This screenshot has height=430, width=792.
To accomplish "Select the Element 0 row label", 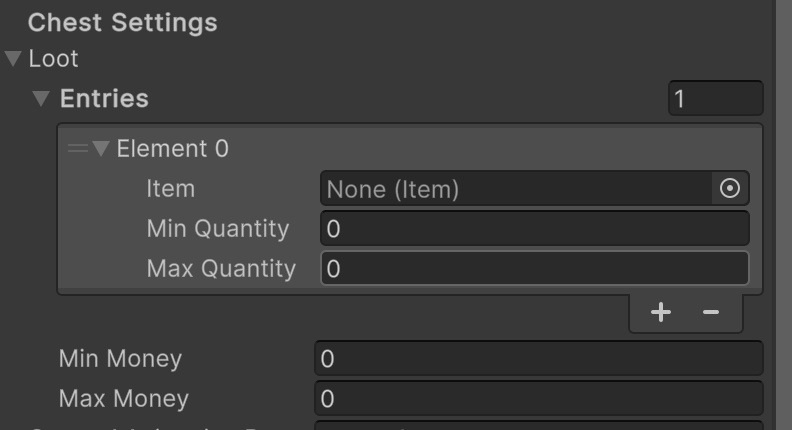I will [x=173, y=149].
